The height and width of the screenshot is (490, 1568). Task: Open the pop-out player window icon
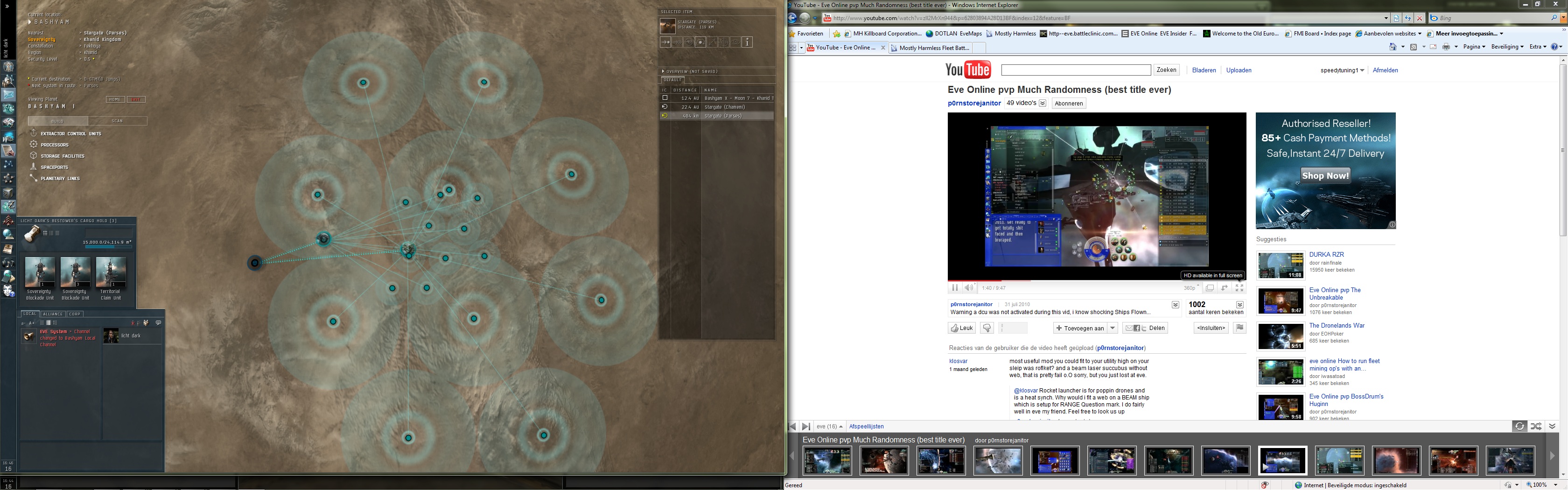(x=1210, y=288)
